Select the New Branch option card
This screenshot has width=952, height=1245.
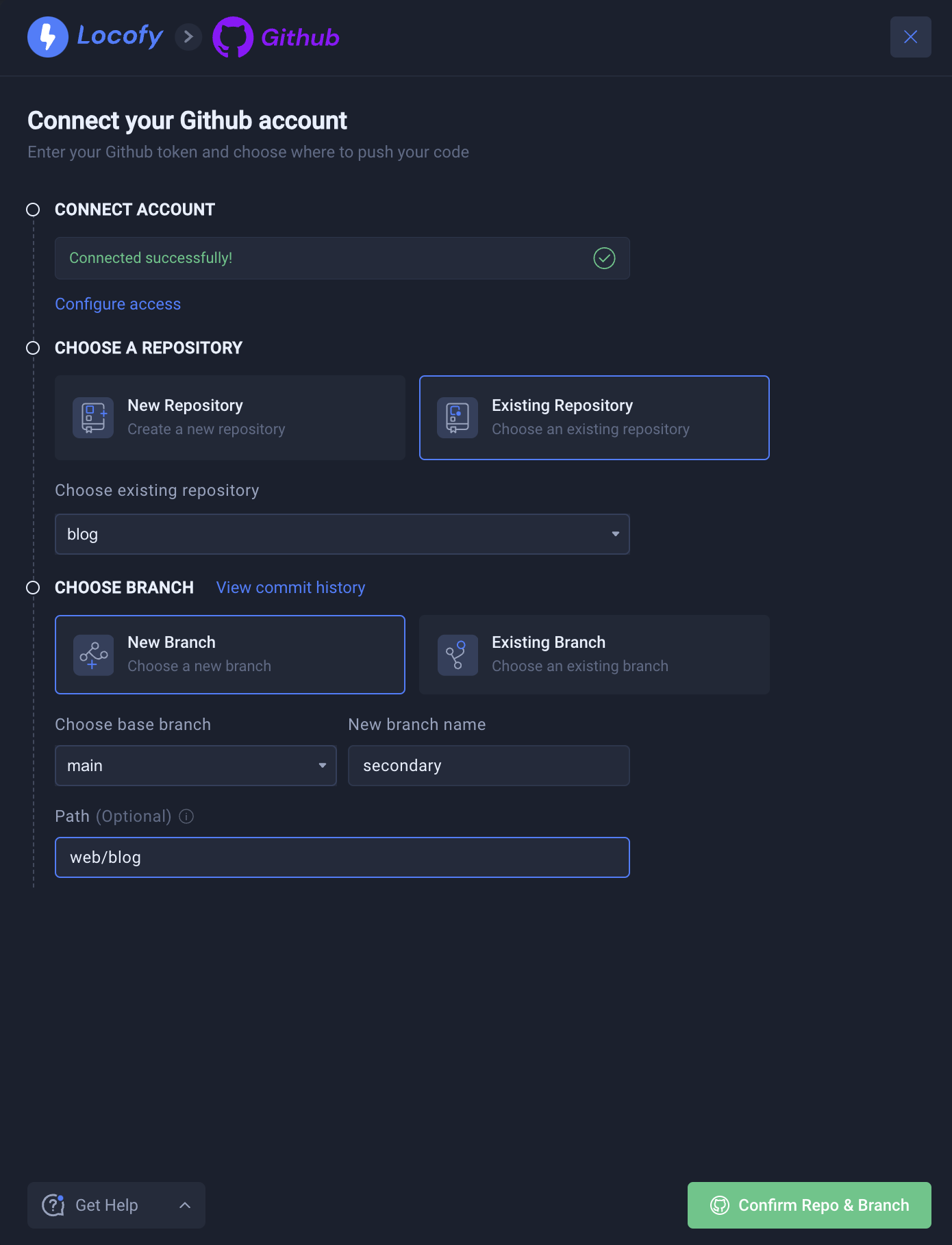click(x=230, y=655)
